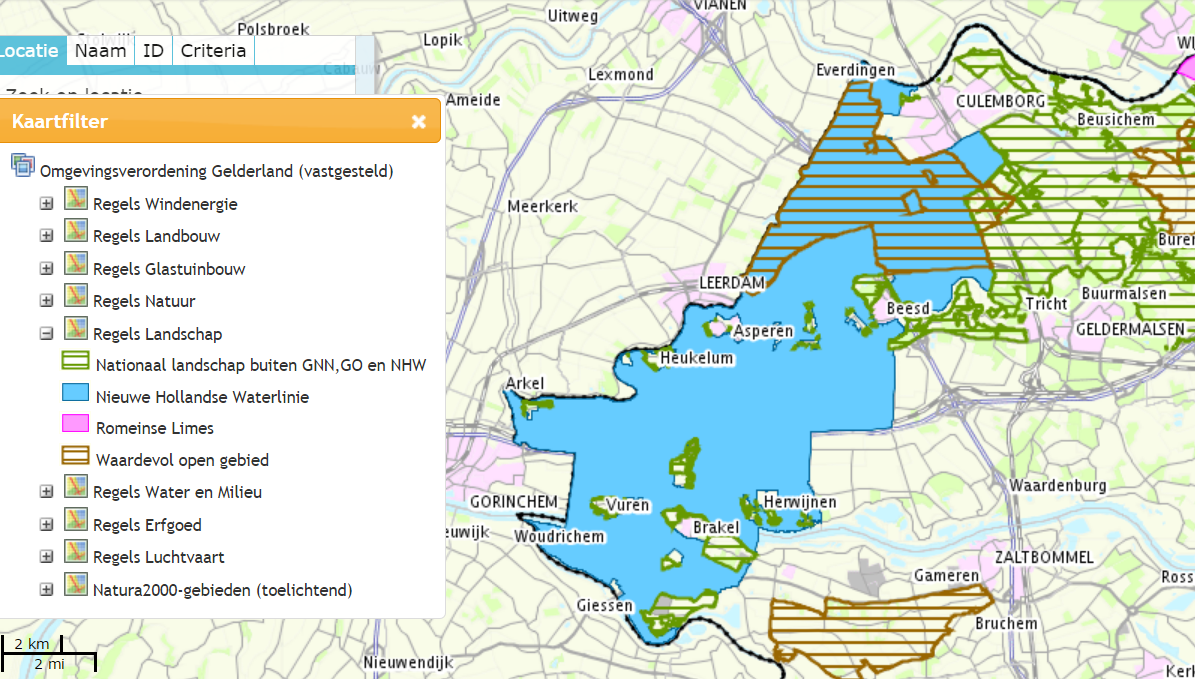Click the Romeinse Limes pink legend swatch
Viewport: 1195px width, 679px height.
(x=74, y=424)
